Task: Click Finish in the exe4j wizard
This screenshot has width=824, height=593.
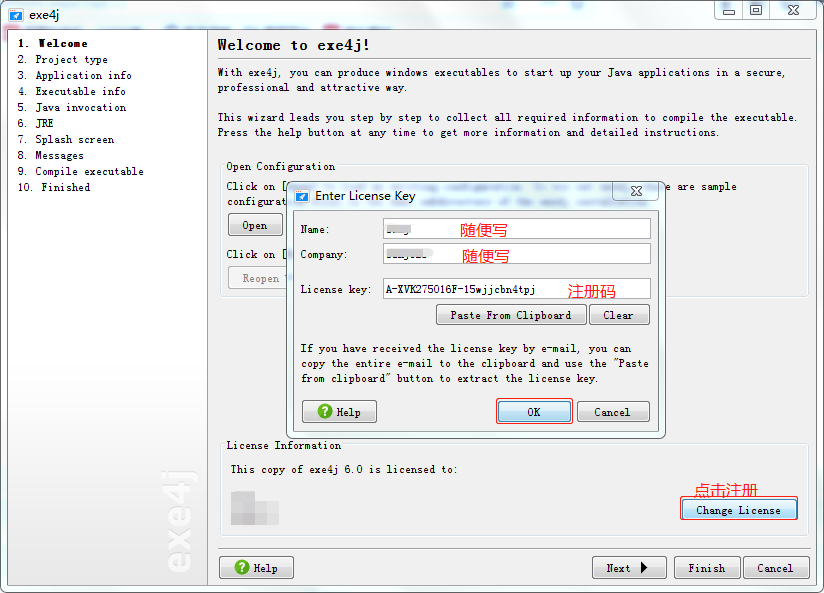Action: click(x=707, y=568)
